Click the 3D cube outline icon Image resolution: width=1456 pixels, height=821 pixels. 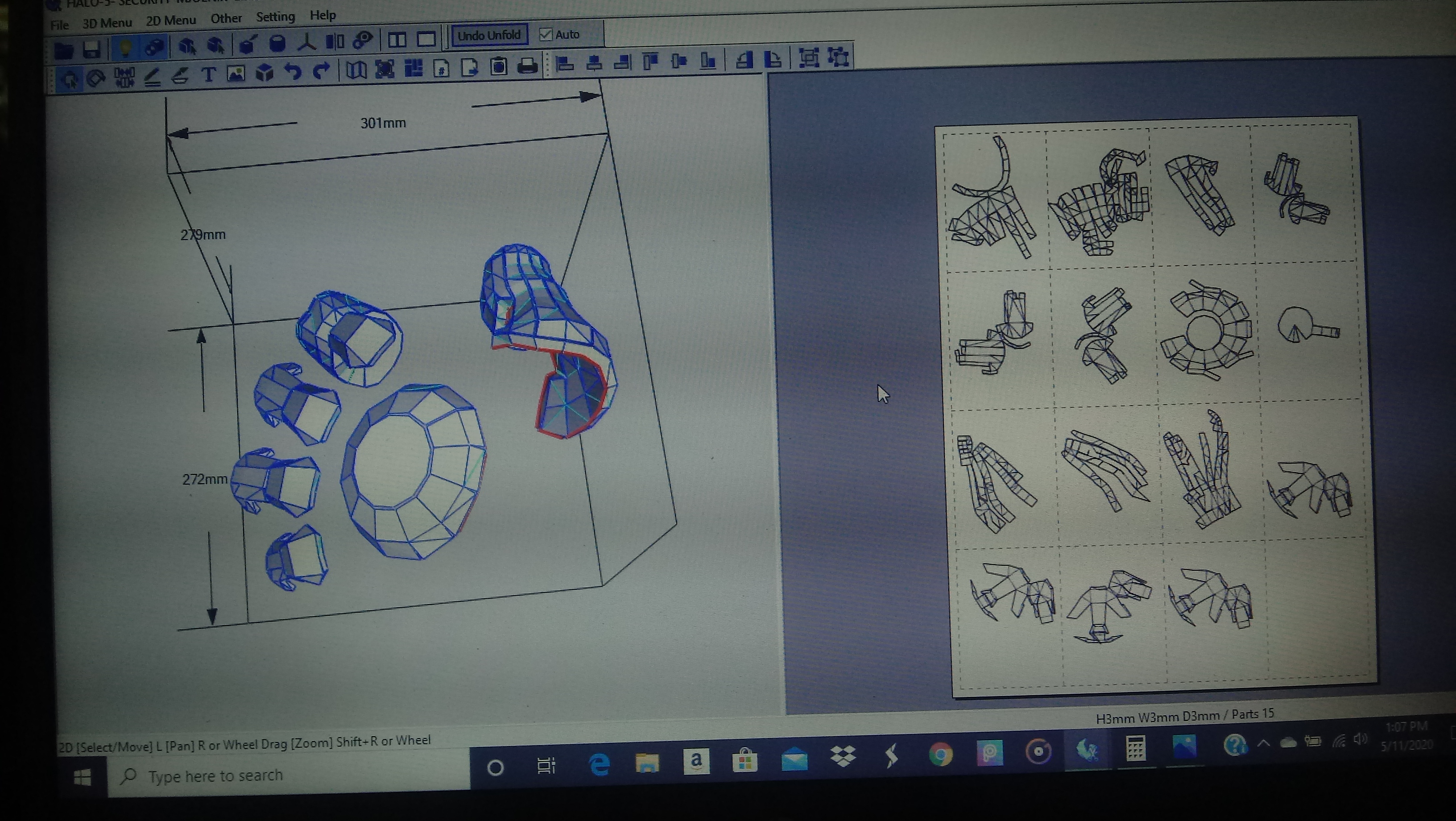tap(265, 72)
